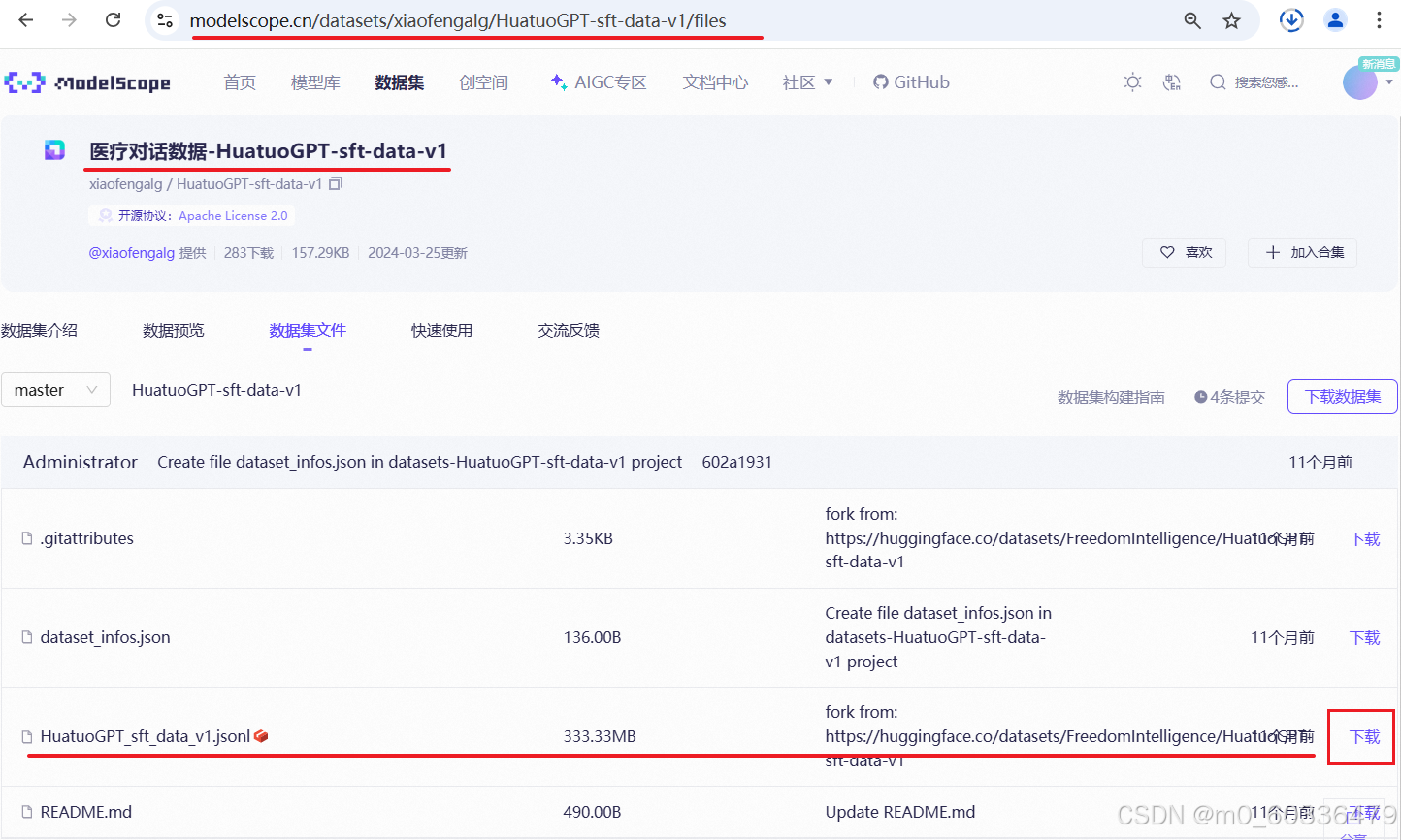Click the language switch icon

pyautogui.click(x=1172, y=82)
